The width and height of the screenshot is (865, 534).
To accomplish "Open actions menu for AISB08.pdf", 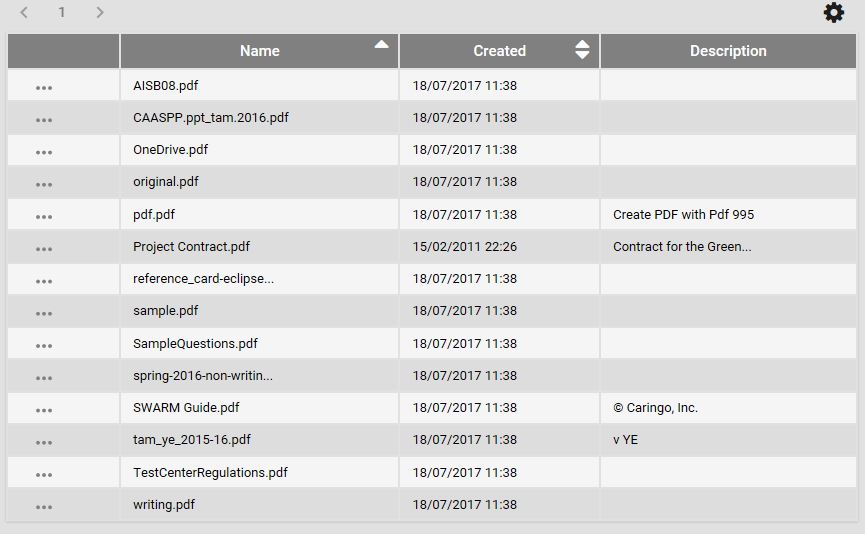I will pos(44,88).
